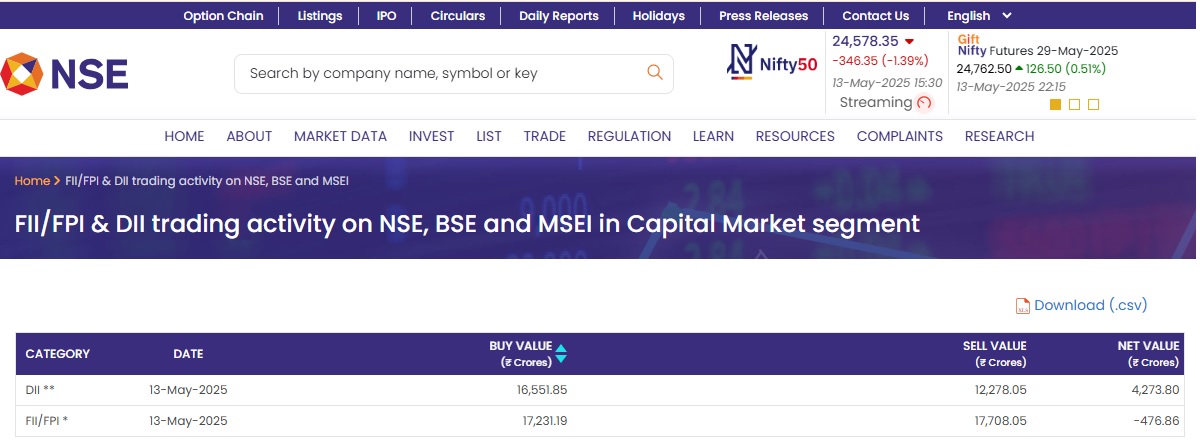Open Holidays link
This screenshot has height=443, width=1200.
(x=659, y=16)
